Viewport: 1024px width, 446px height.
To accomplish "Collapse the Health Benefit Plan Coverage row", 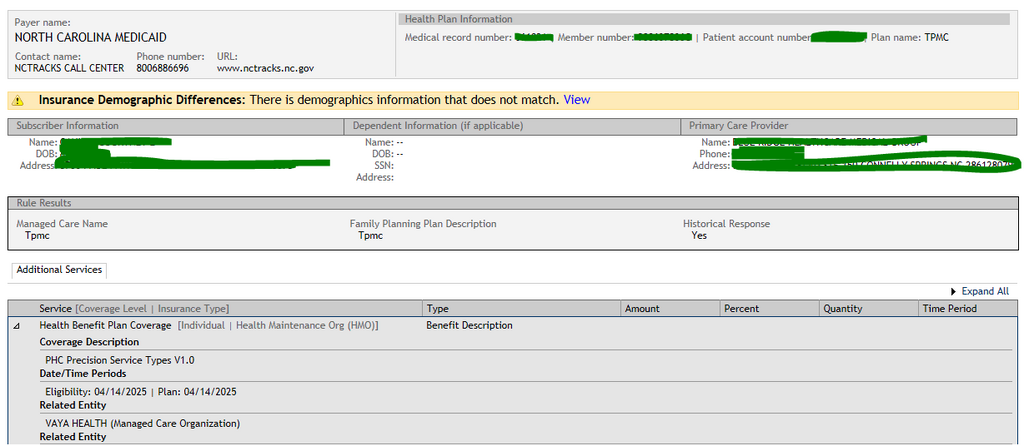I will pos(18,326).
